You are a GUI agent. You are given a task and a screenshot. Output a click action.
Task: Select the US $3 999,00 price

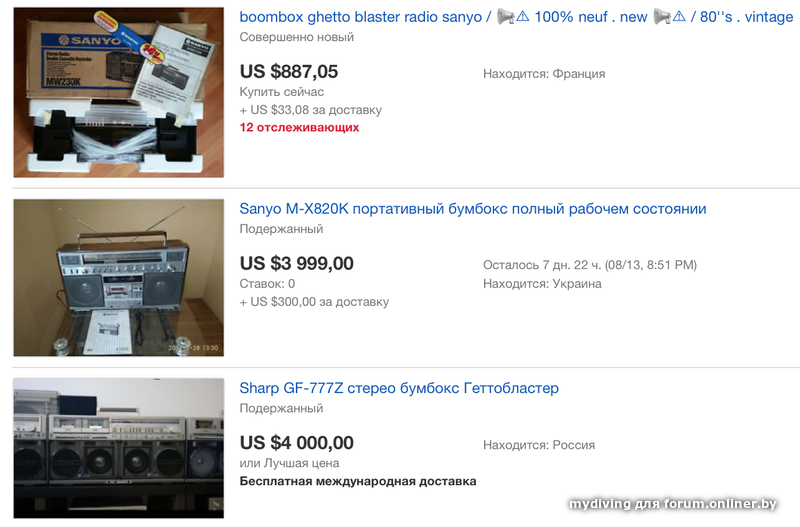pyautogui.click(x=296, y=263)
